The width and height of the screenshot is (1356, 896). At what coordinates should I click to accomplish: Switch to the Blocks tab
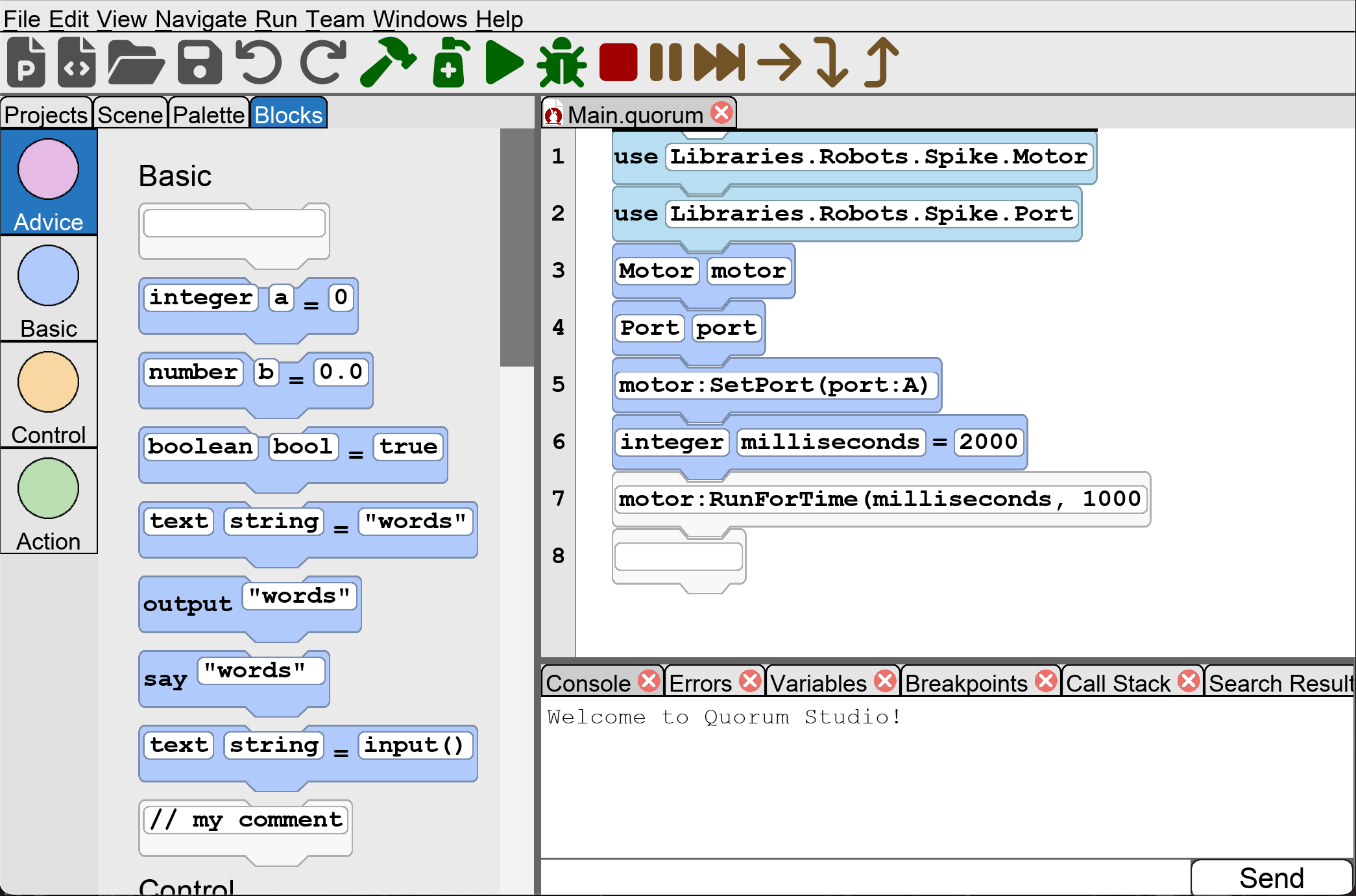[288, 114]
